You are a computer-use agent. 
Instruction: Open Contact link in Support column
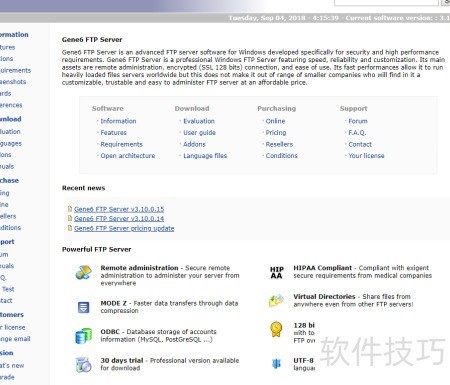(x=360, y=144)
